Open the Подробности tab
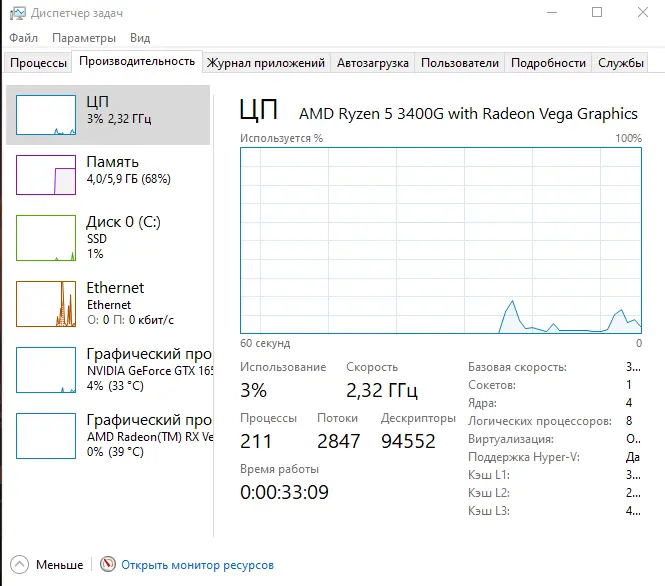 pyautogui.click(x=548, y=63)
